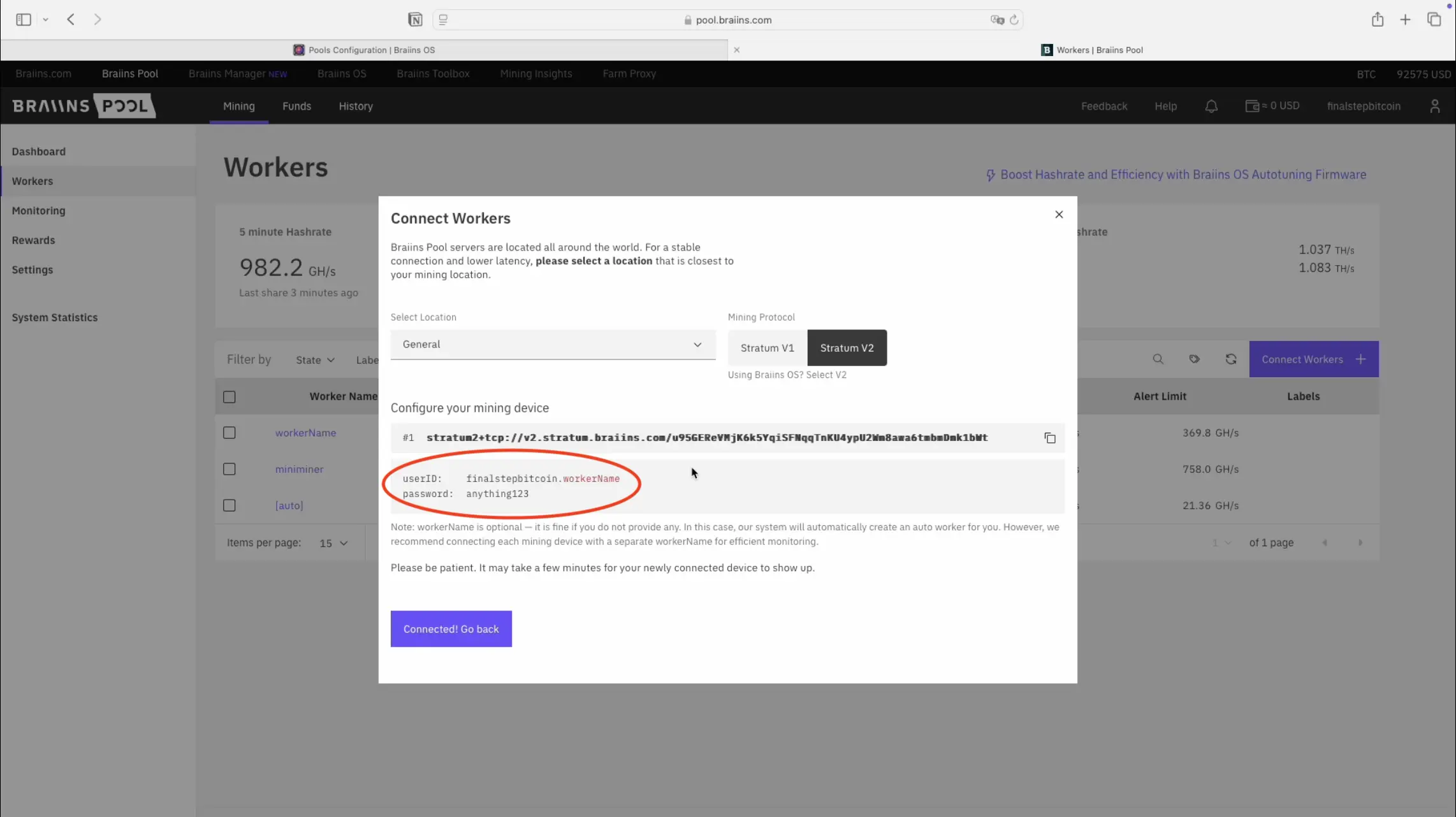
Task: Click the wallet balance icon
Action: 1251,106
